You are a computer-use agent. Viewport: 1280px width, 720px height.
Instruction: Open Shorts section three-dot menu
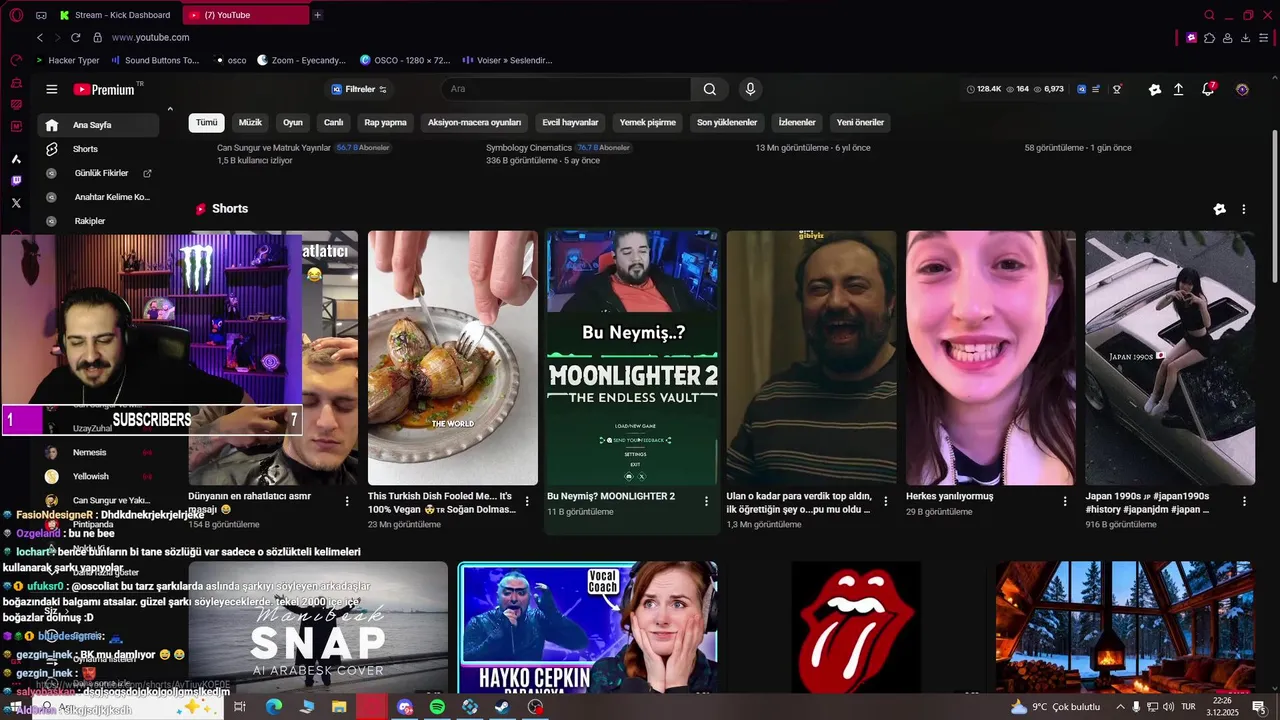(1244, 209)
